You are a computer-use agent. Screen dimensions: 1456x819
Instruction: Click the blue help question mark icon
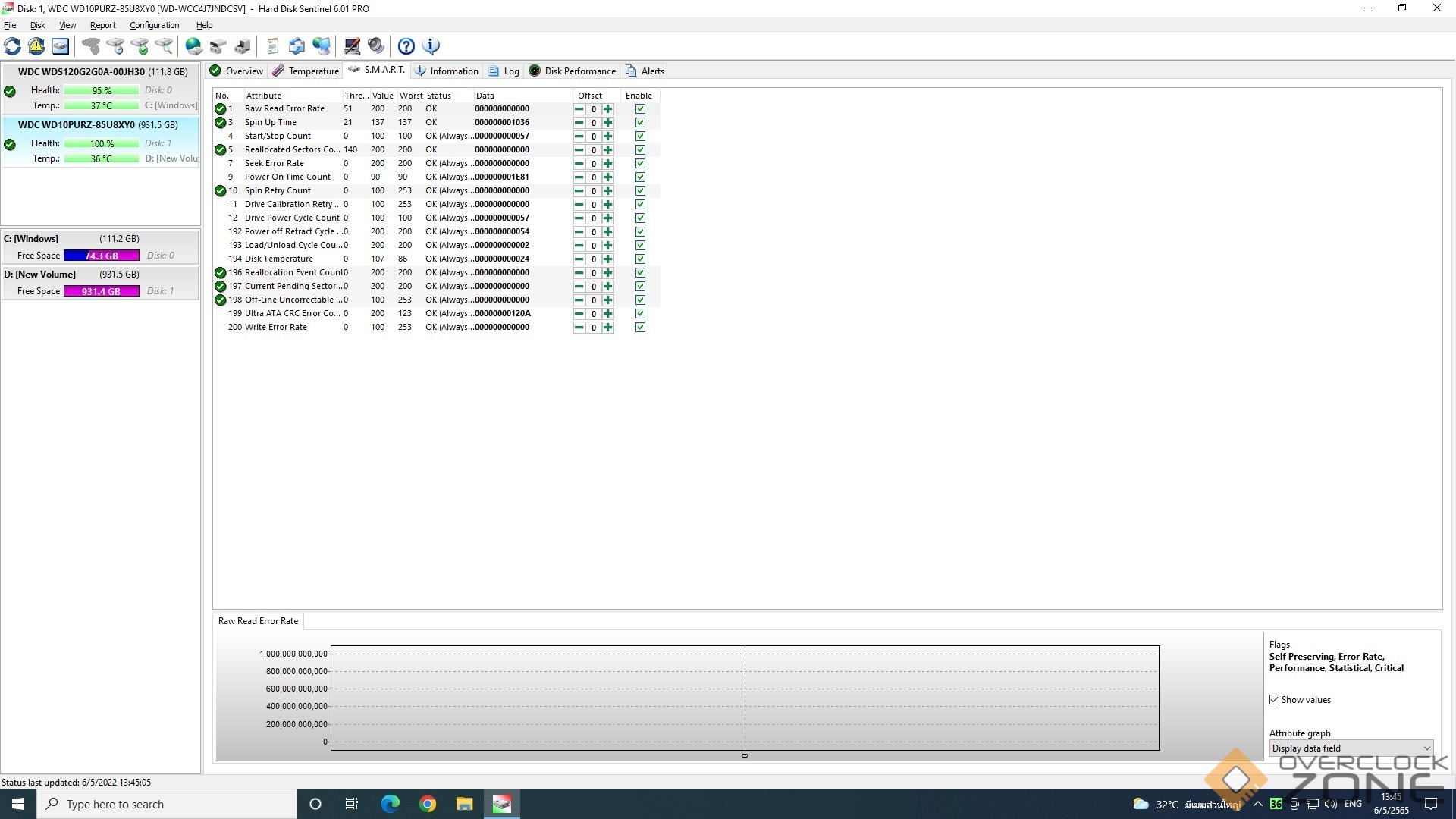click(406, 46)
